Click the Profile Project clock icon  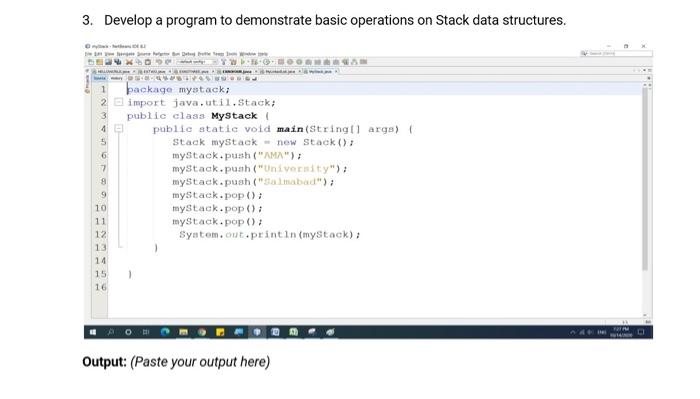pyautogui.click(x=266, y=62)
